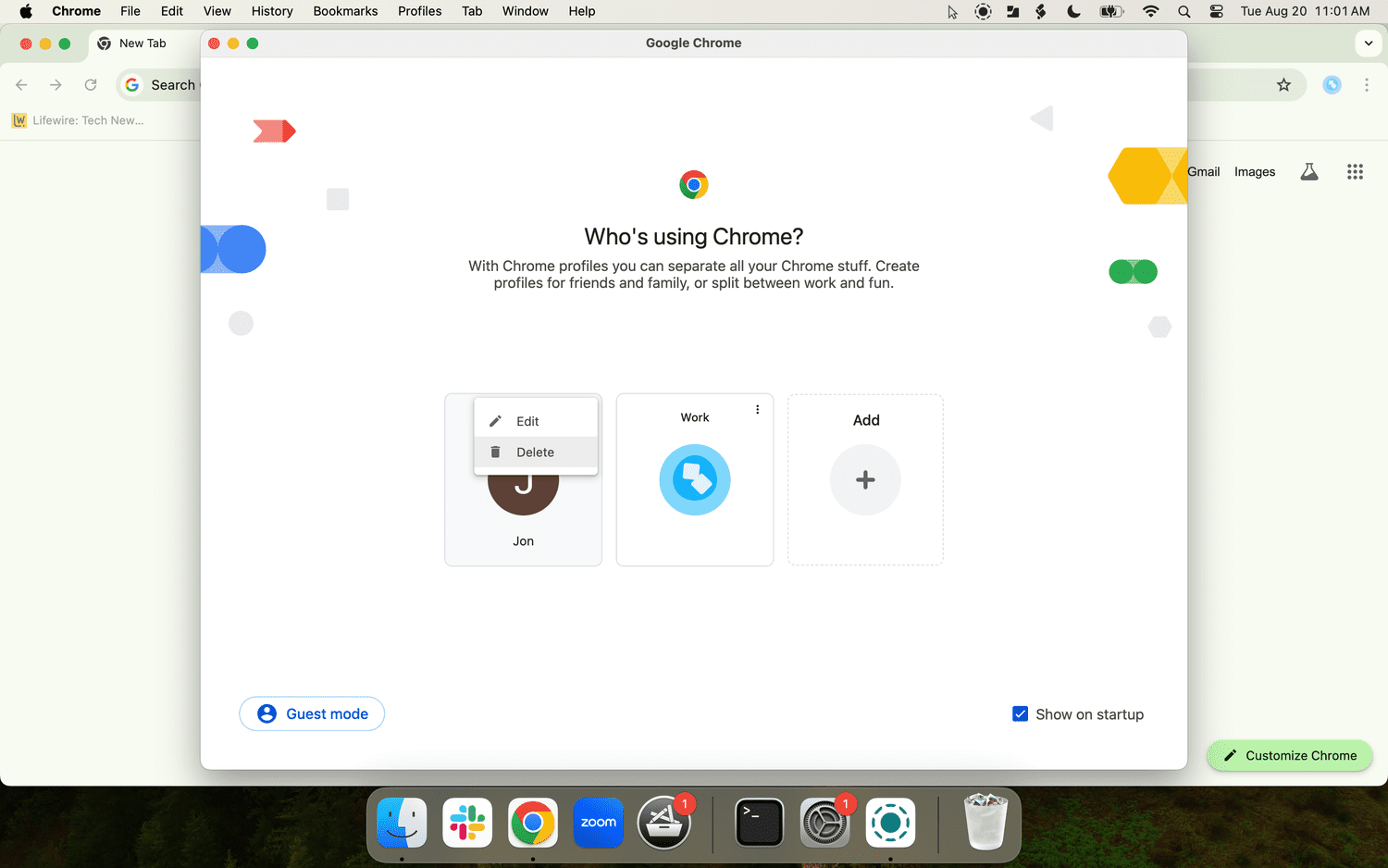Open Search Labs flask icon
Viewport: 1388px width, 868px height.
pyautogui.click(x=1308, y=172)
